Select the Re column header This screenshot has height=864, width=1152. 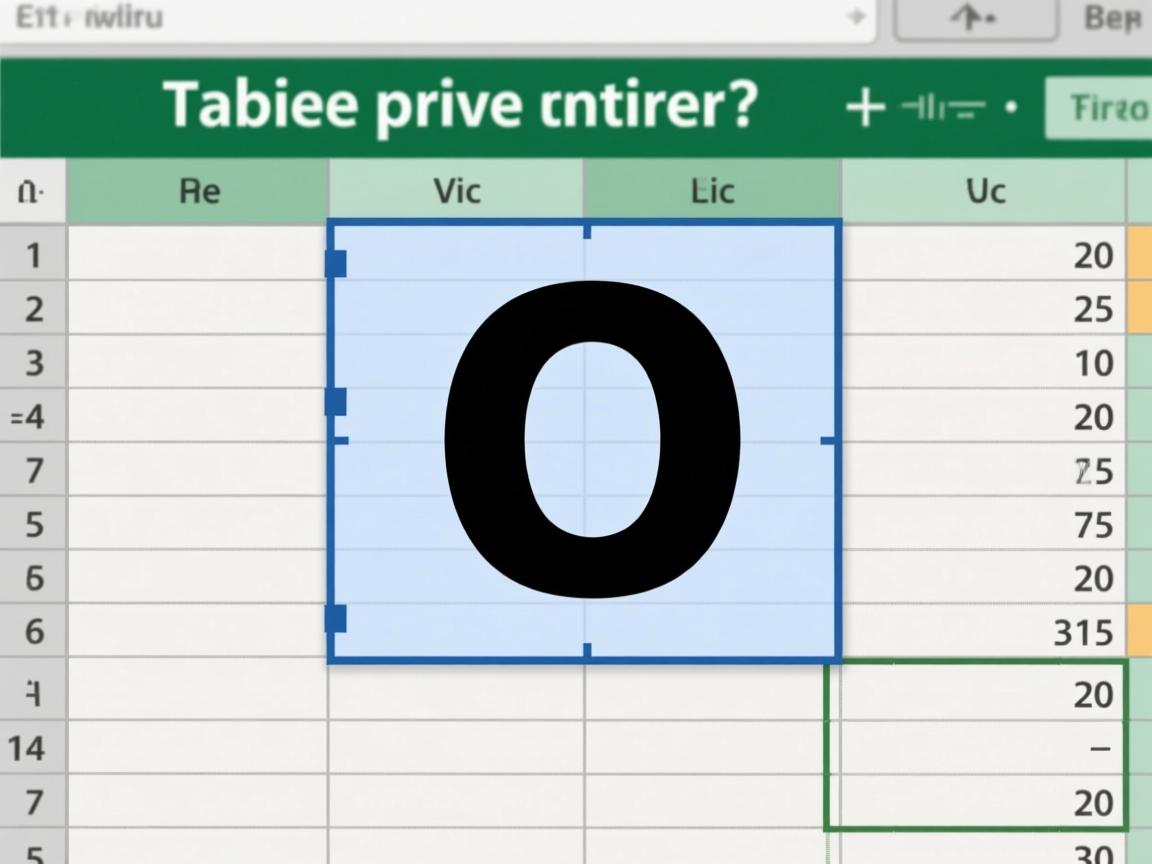pyautogui.click(x=198, y=190)
